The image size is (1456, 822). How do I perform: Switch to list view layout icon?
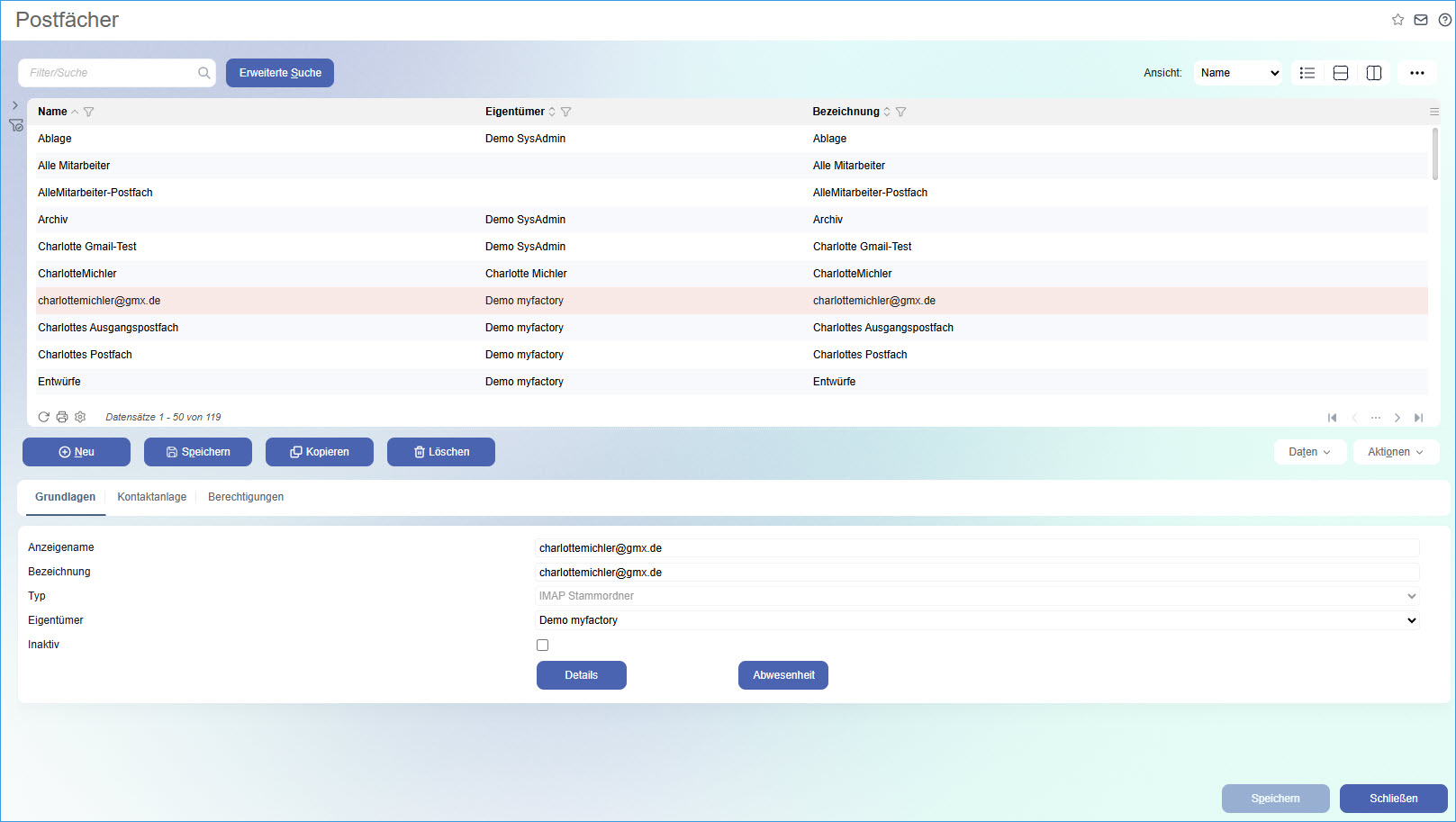1307,73
